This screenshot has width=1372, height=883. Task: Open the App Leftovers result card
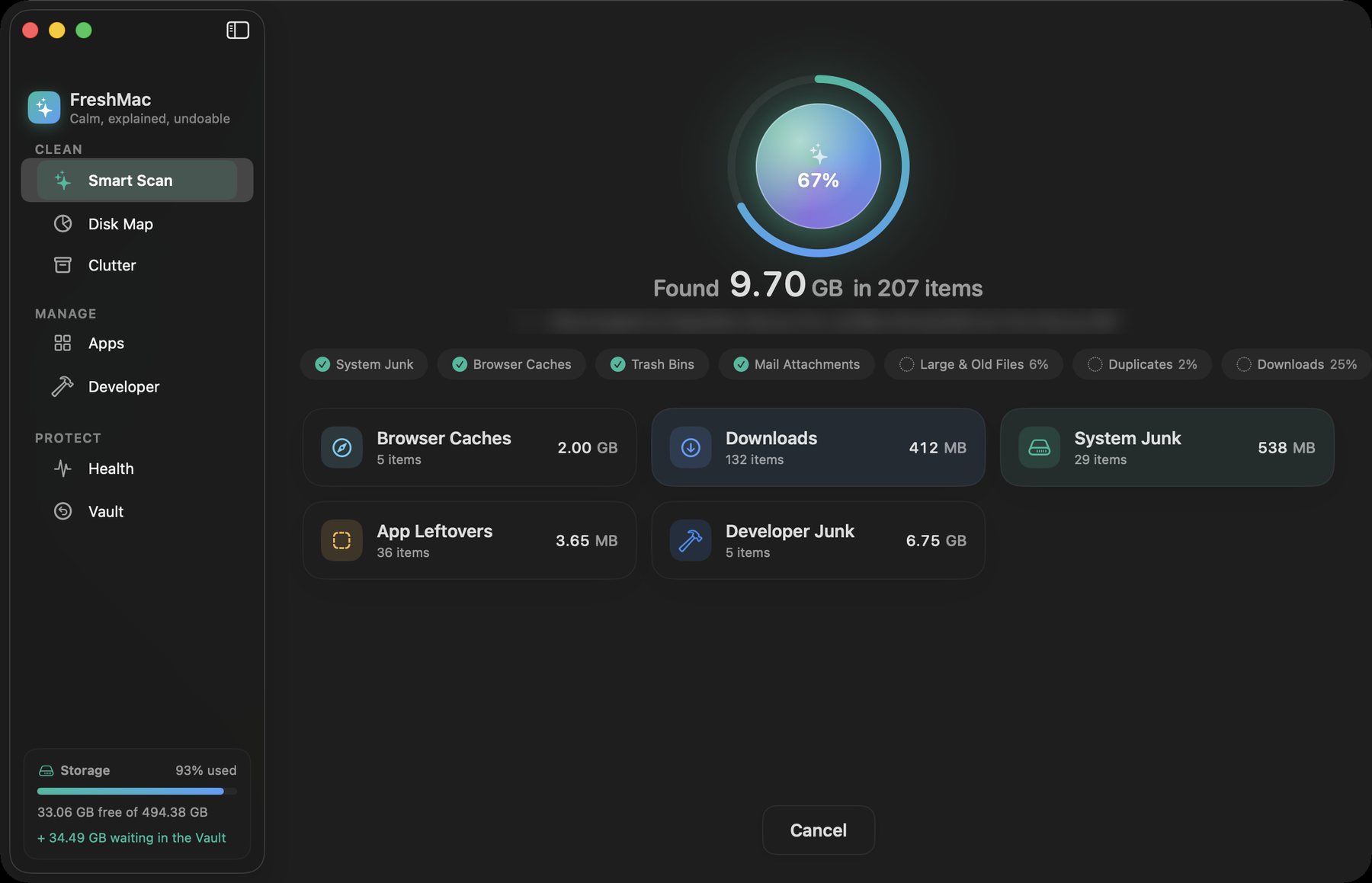pyautogui.click(x=470, y=540)
